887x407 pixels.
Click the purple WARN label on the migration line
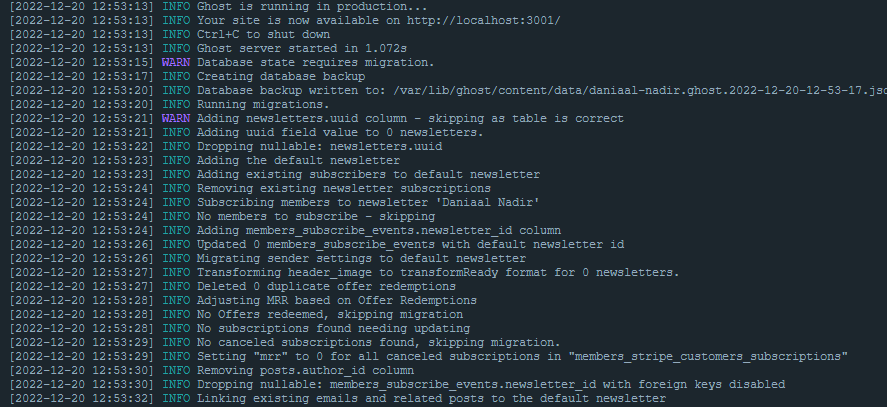[176, 62]
